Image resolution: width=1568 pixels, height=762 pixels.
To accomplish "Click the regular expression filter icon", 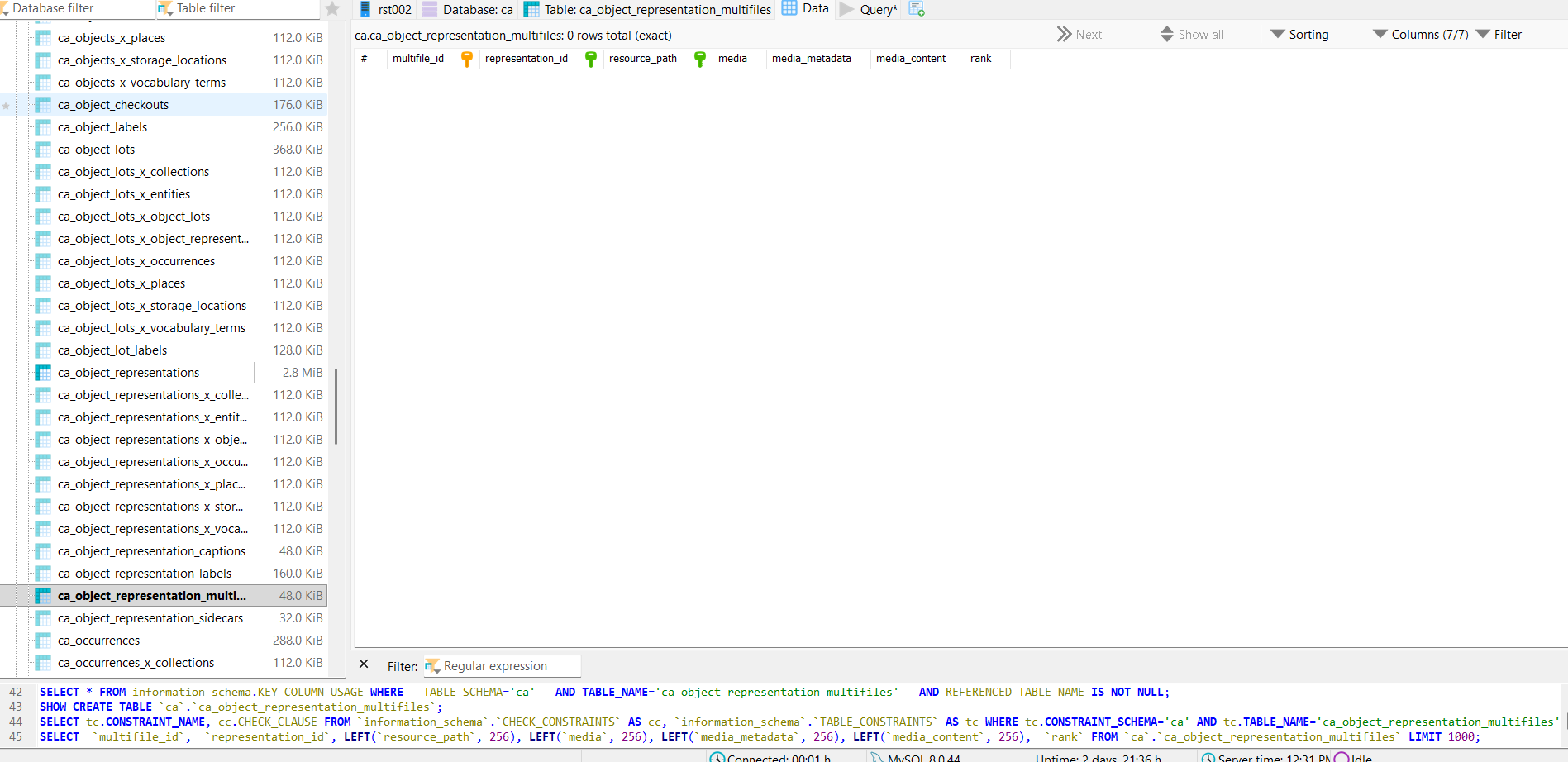I will tap(432, 666).
